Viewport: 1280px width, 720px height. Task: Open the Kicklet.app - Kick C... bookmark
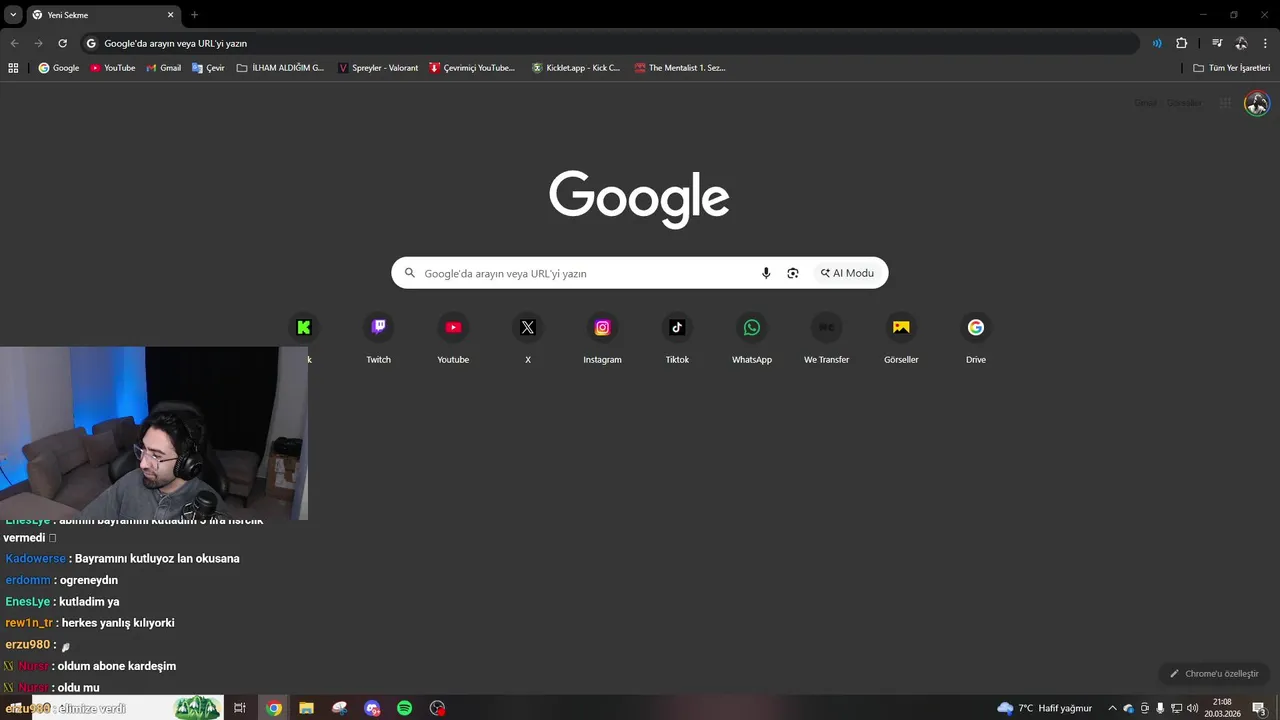coord(576,68)
